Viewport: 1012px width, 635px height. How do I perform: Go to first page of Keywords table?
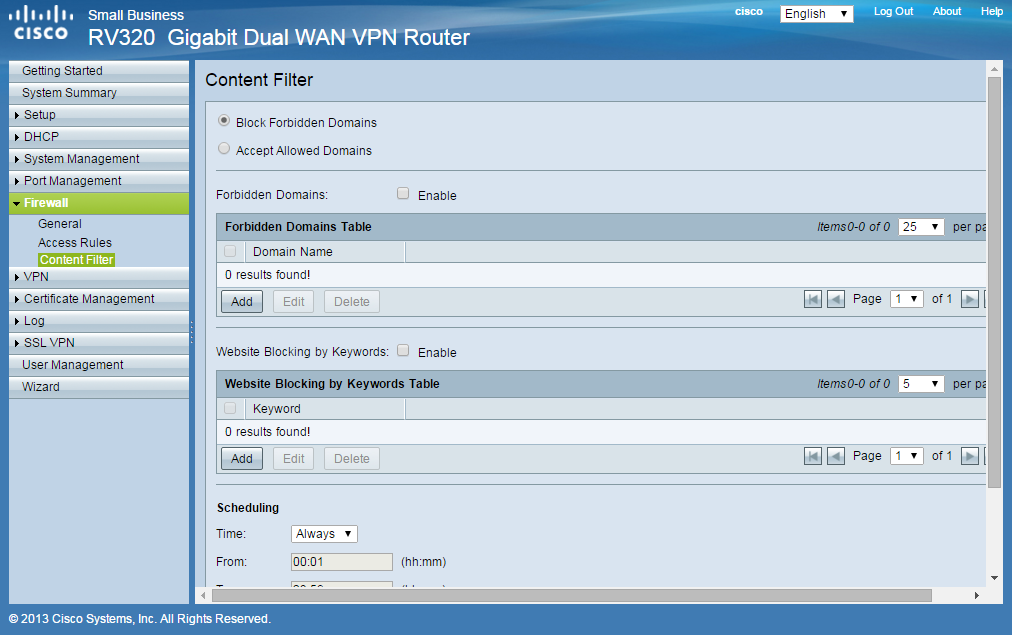(812, 455)
